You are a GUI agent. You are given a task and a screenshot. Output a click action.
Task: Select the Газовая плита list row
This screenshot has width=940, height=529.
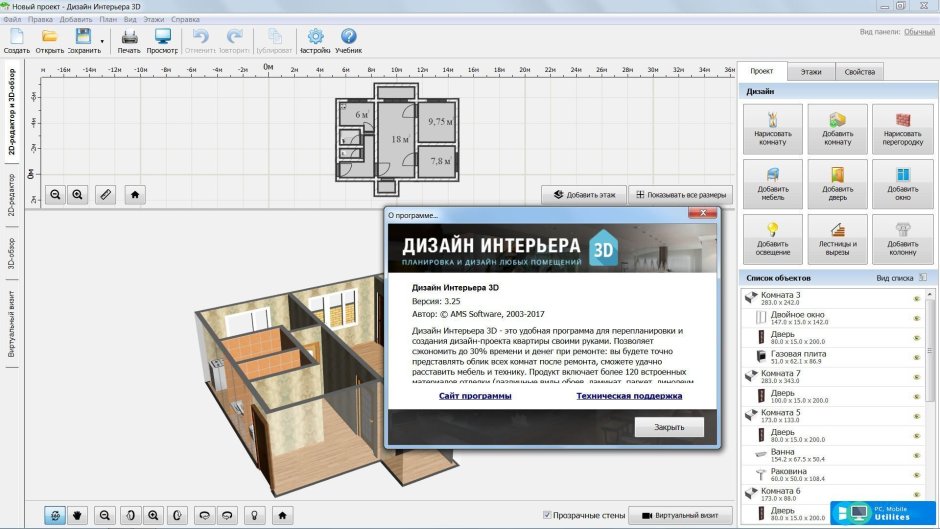pos(833,357)
